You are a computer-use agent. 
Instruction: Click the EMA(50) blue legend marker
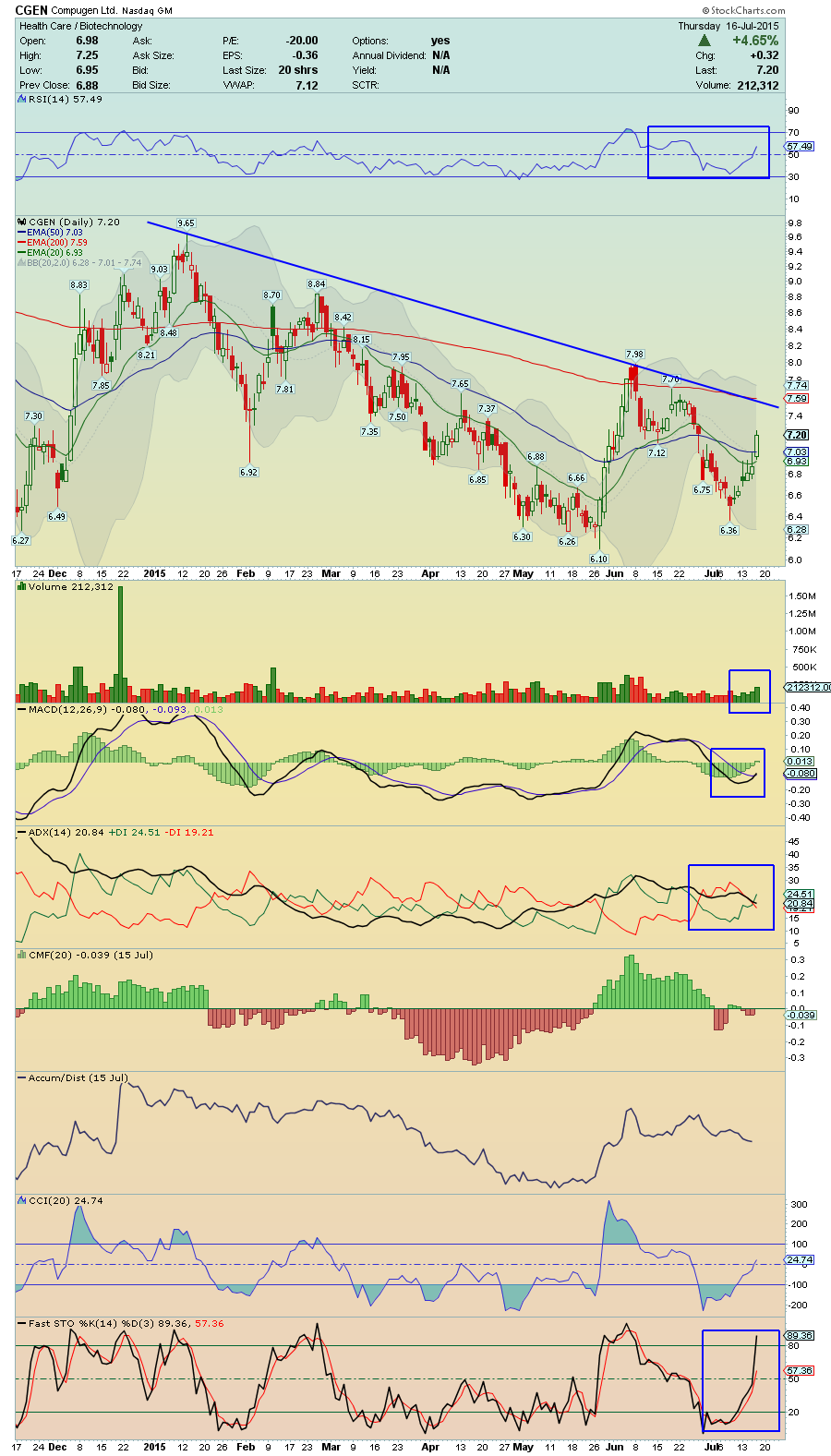coord(22,234)
